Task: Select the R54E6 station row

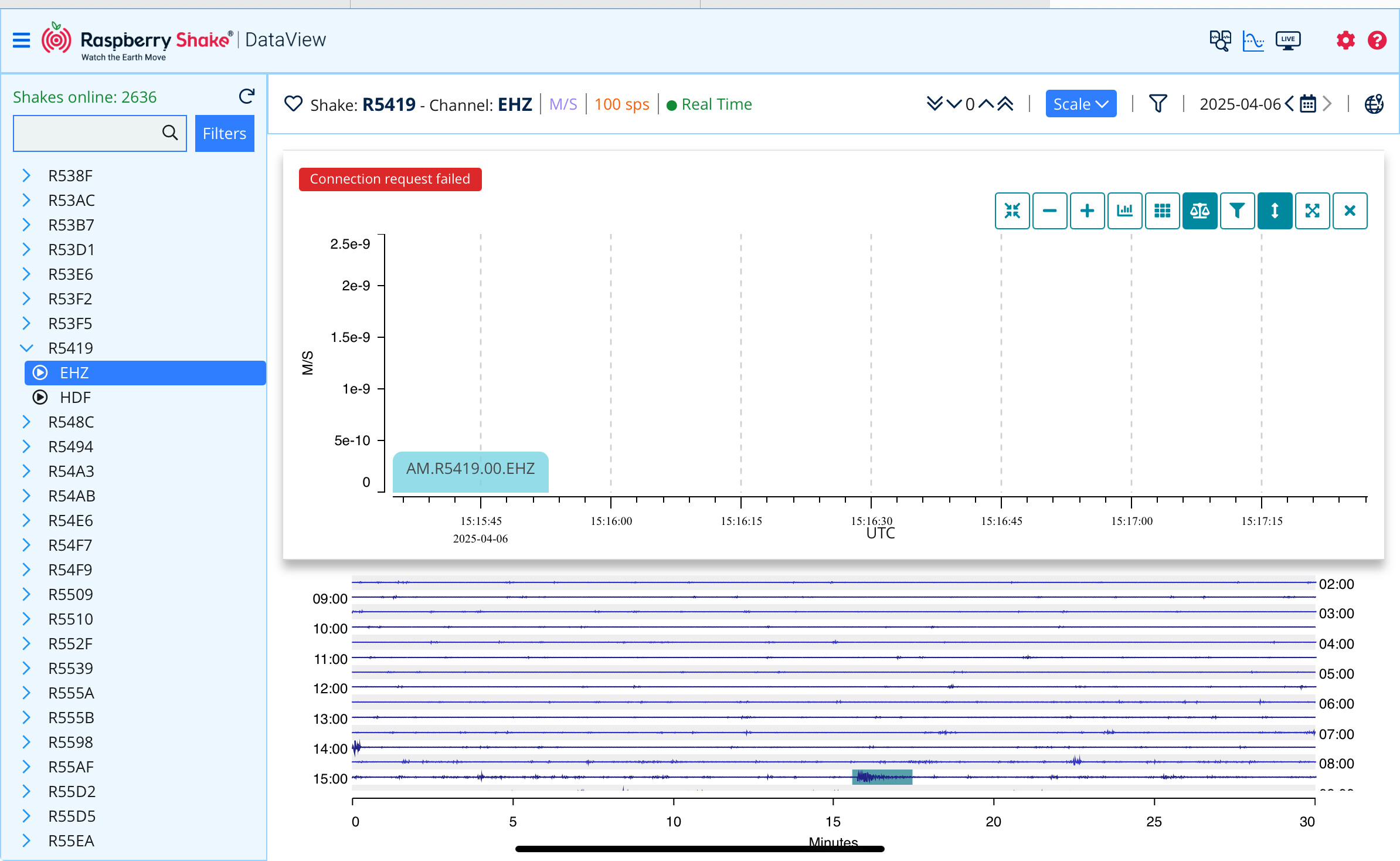Action: point(140,520)
